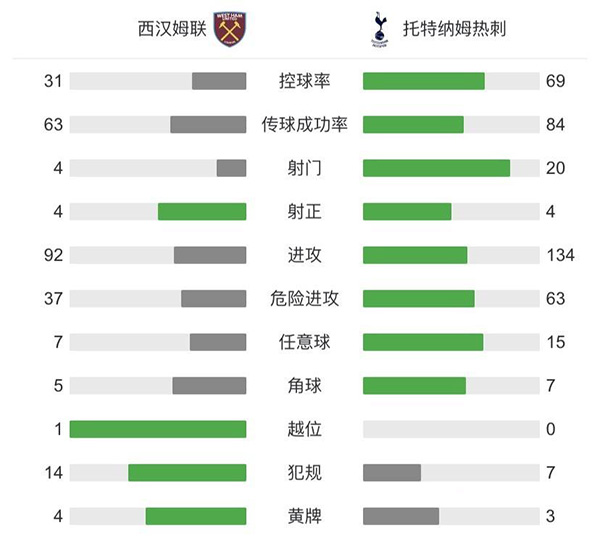Screen dimensions: 600x536
Task: Click West Ham's attacks value 92
Action: pos(53,255)
